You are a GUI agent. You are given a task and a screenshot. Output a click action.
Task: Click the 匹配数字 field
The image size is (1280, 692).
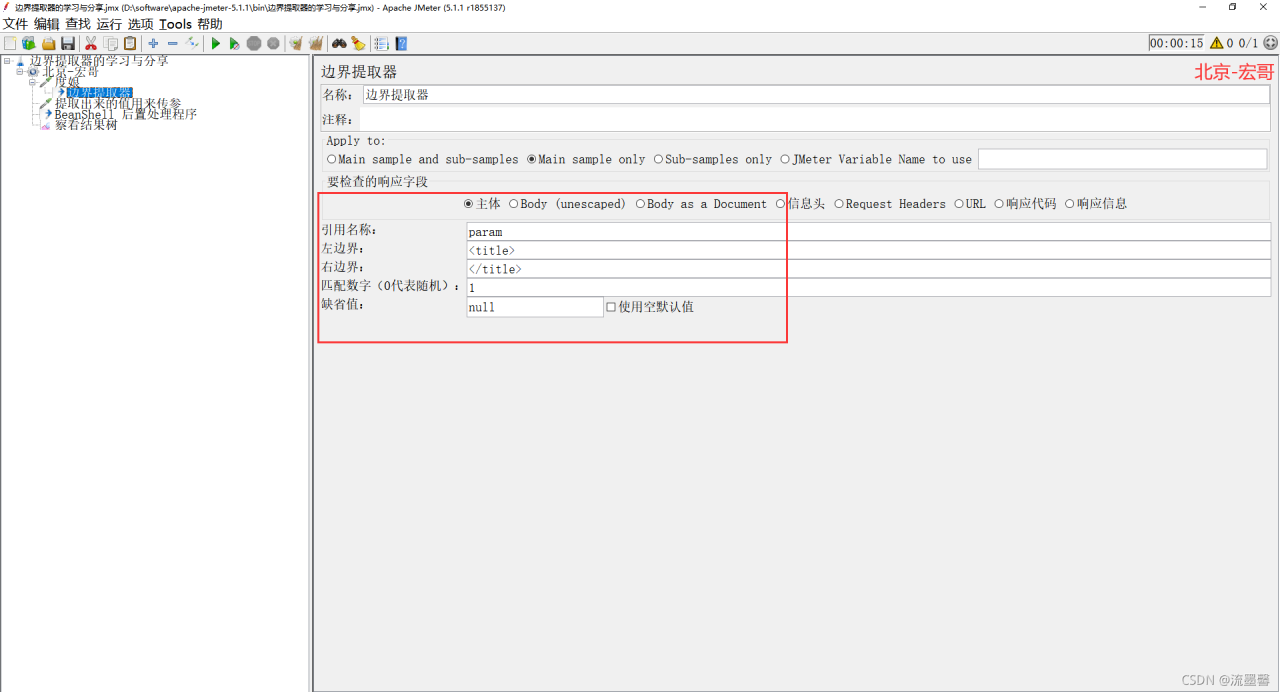pos(868,288)
